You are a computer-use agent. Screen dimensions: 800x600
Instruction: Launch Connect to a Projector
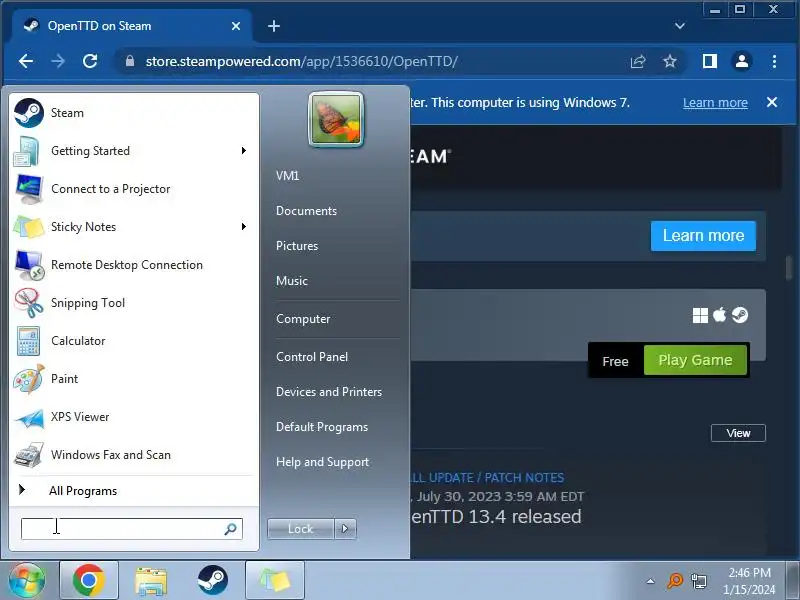pyautogui.click(x=133, y=189)
